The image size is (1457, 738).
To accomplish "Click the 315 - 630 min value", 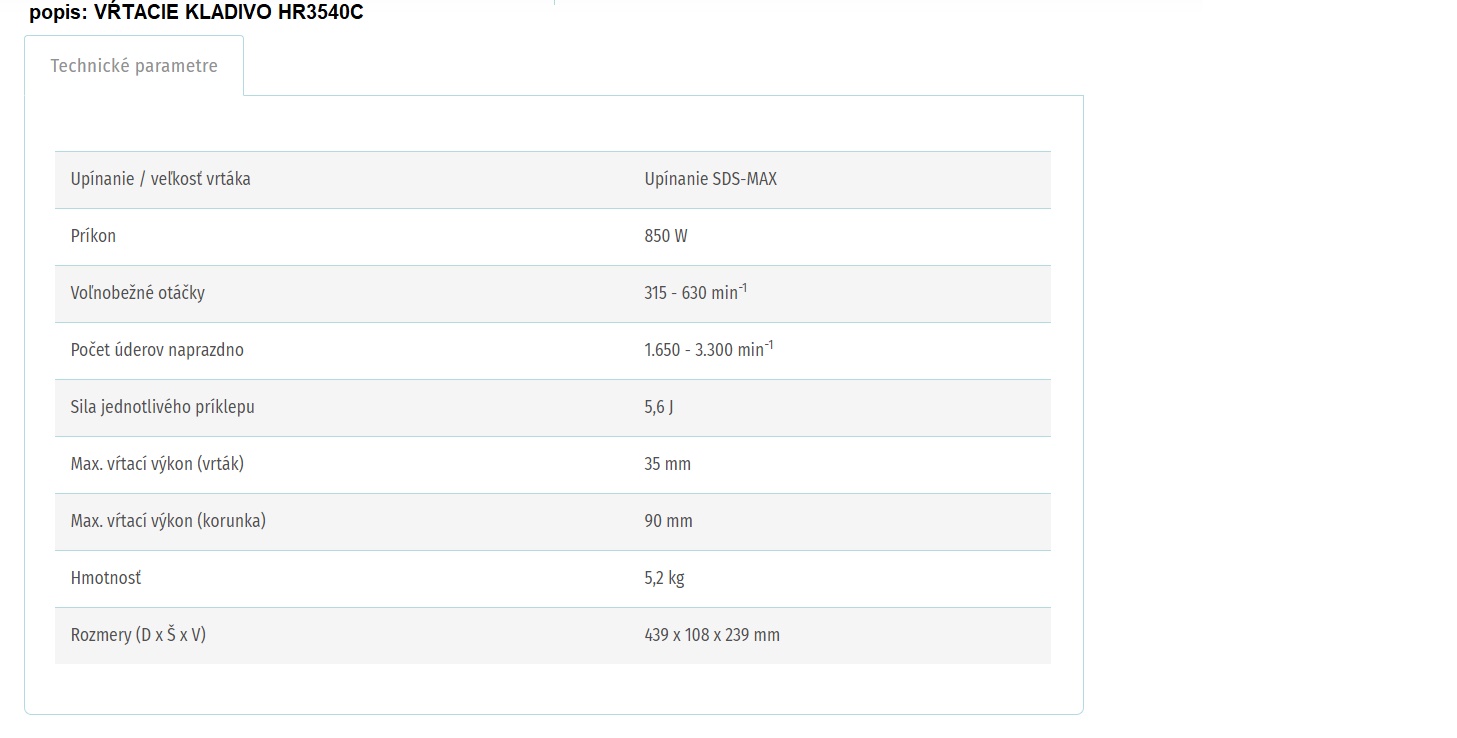I will [x=696, y=292].
